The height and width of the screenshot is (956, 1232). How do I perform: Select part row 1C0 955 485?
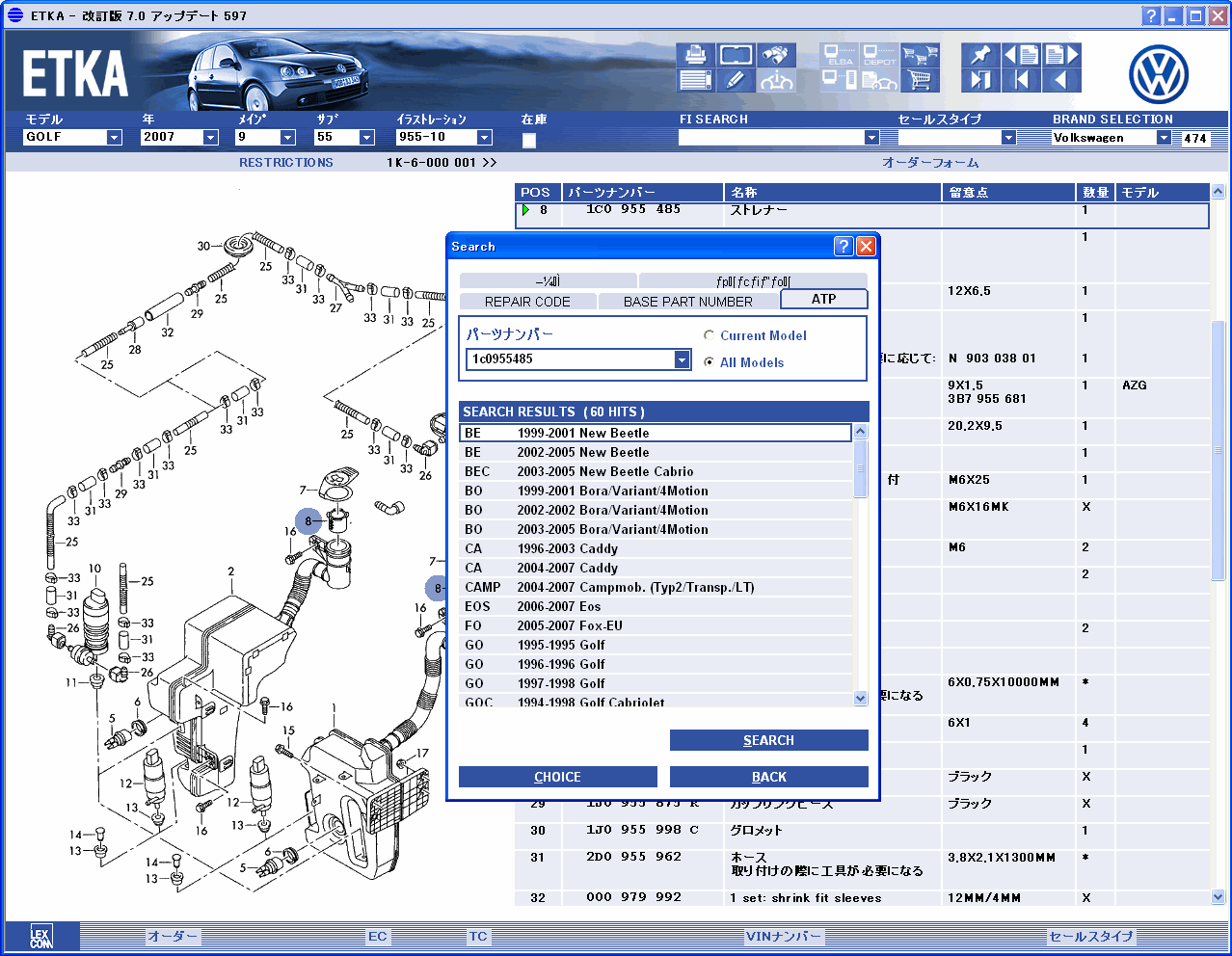(862, 215)
